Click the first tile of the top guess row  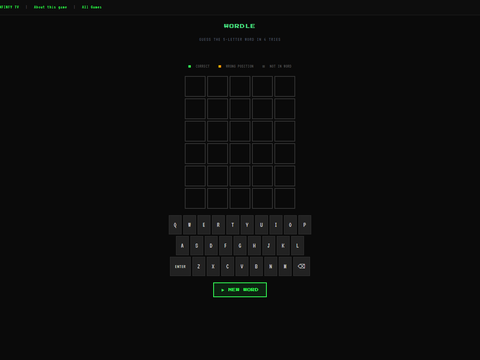click(195, 86)
